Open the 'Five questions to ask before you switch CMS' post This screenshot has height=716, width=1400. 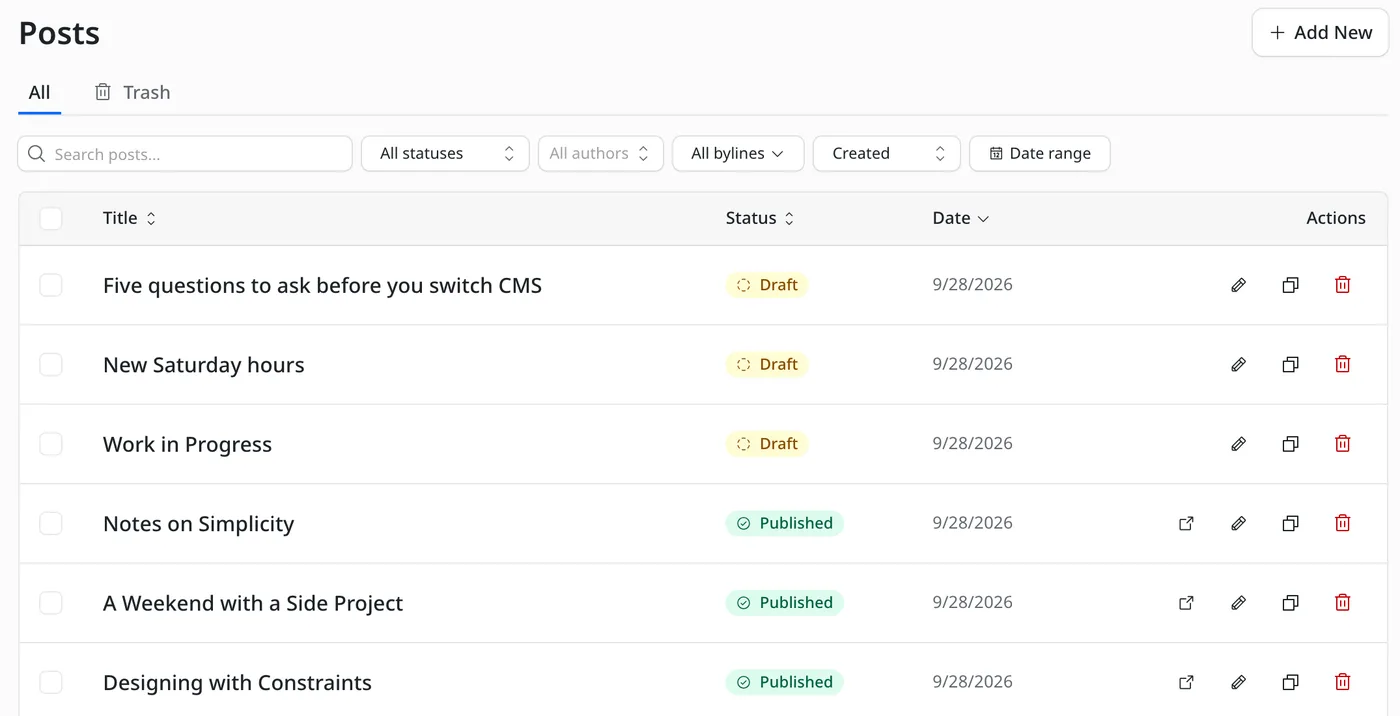coord(322,286)
